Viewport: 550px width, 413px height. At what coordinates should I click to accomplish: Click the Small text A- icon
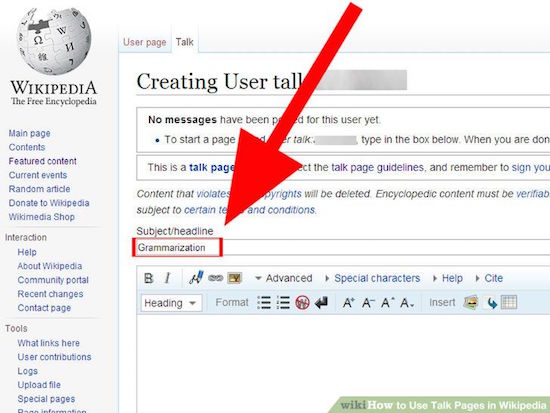[368, 302]
